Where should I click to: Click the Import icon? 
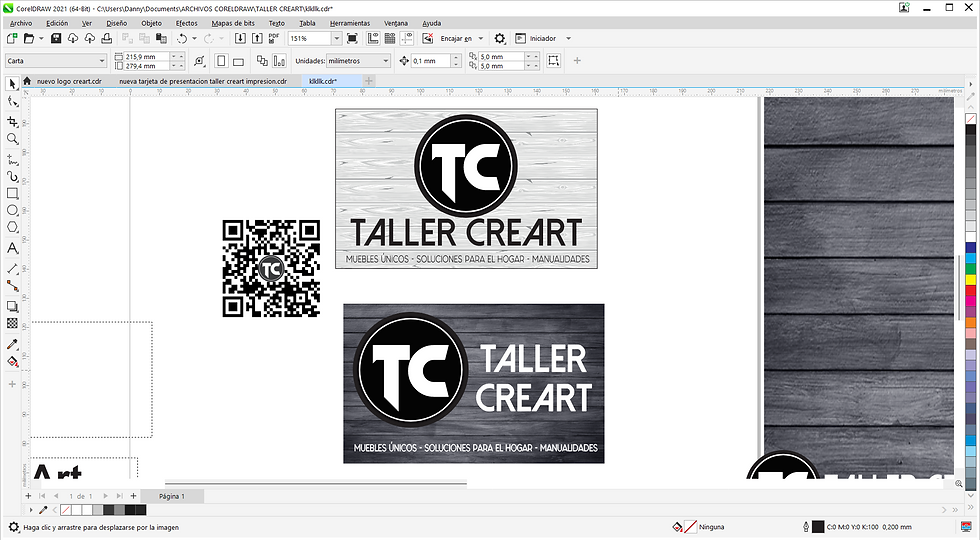point(240,39)
